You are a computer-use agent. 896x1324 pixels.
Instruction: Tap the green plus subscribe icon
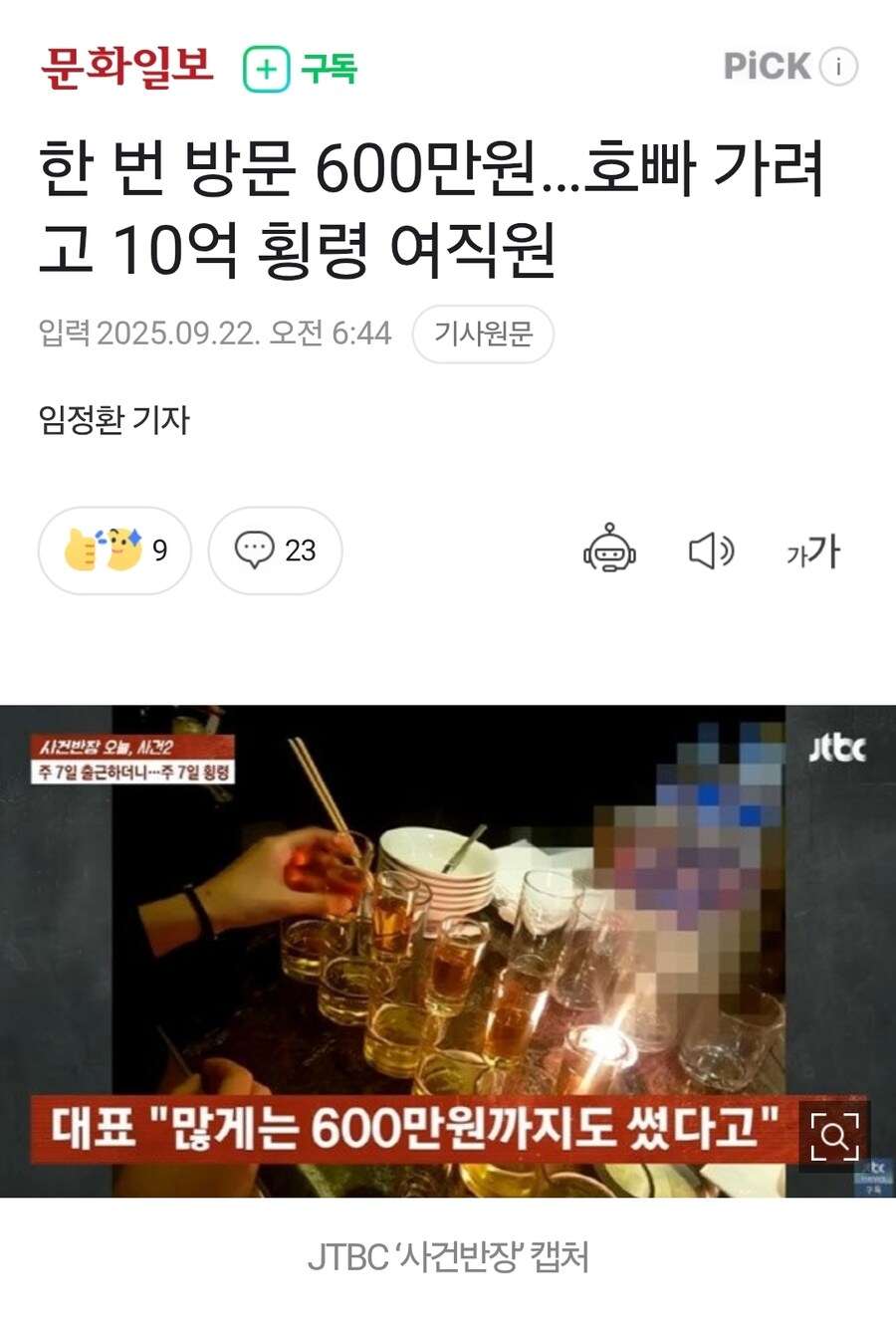(266, 69)
